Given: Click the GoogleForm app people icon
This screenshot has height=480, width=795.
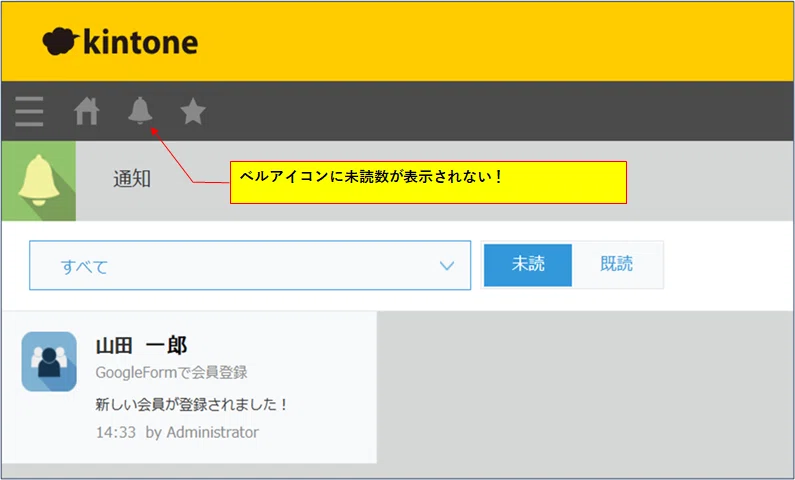Looking at the screenshot, I should point(49,361).
